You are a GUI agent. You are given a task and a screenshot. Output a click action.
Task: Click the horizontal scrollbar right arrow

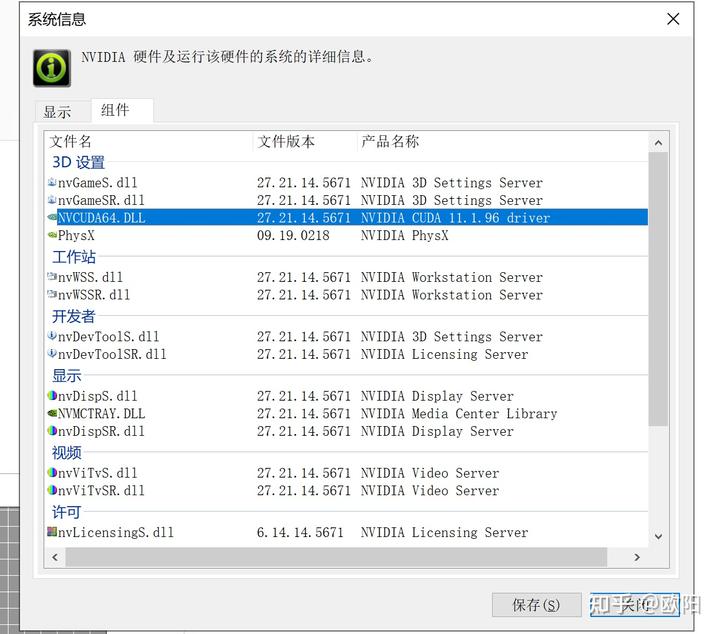(x=637, y=557)
